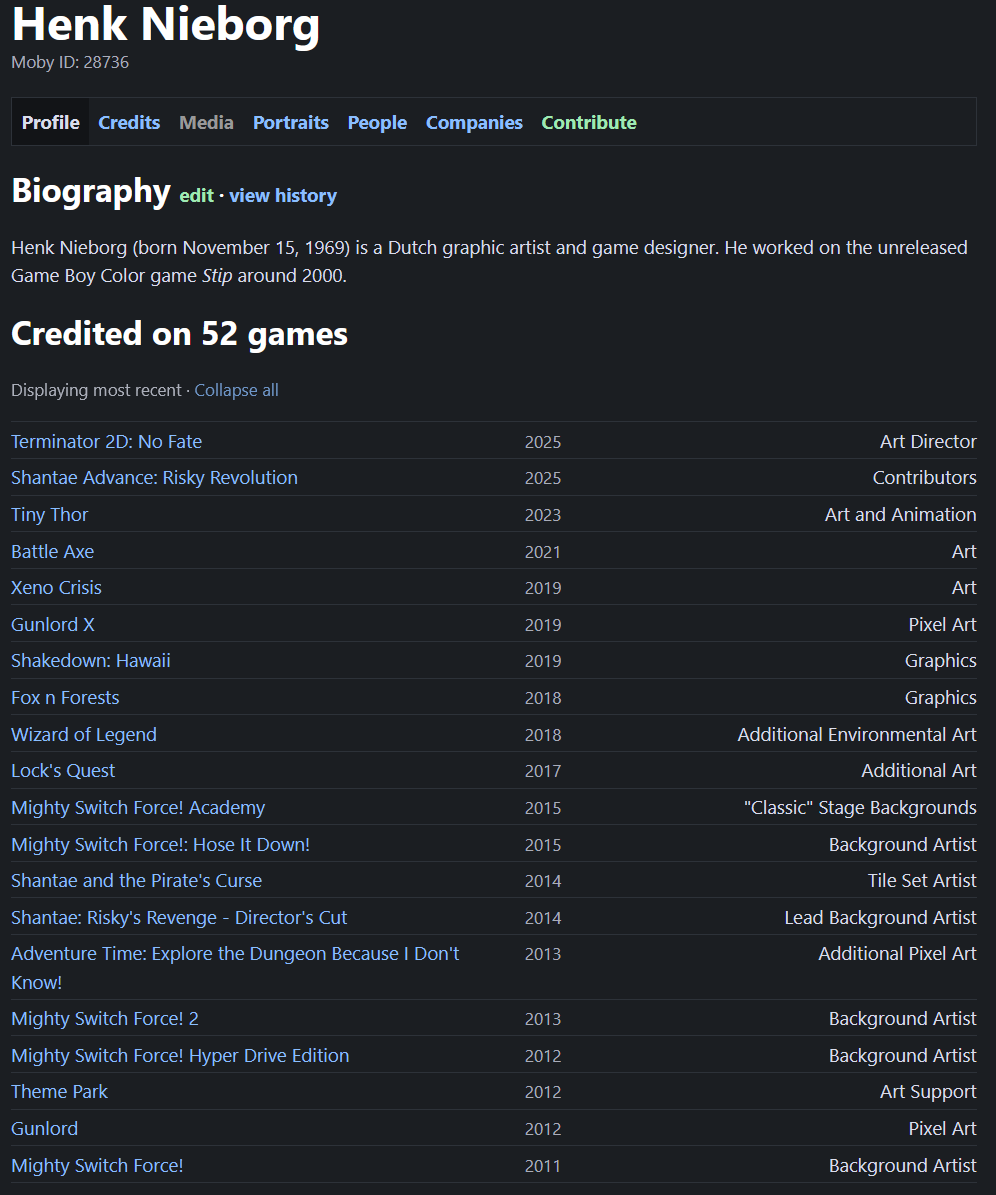Click the Art Support role text
The height and width of the screenshot is (1195, 996).
click(928, 1091)
